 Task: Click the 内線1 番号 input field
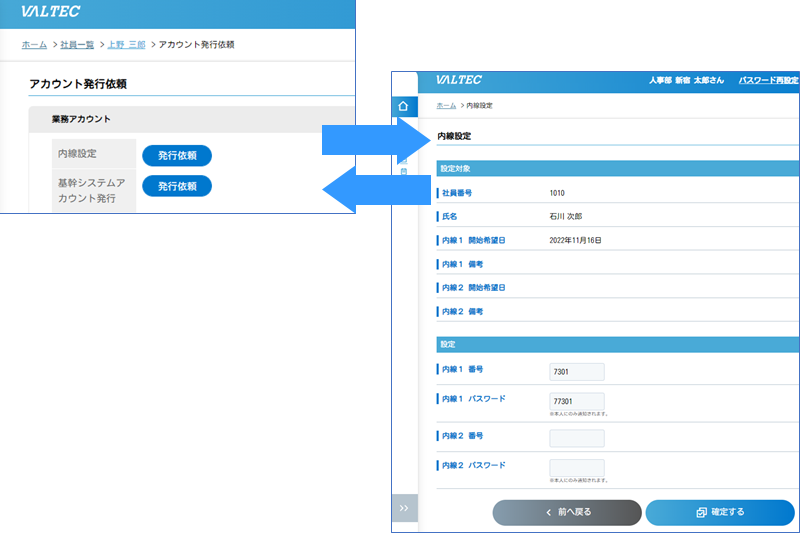(x=577, y=372)
